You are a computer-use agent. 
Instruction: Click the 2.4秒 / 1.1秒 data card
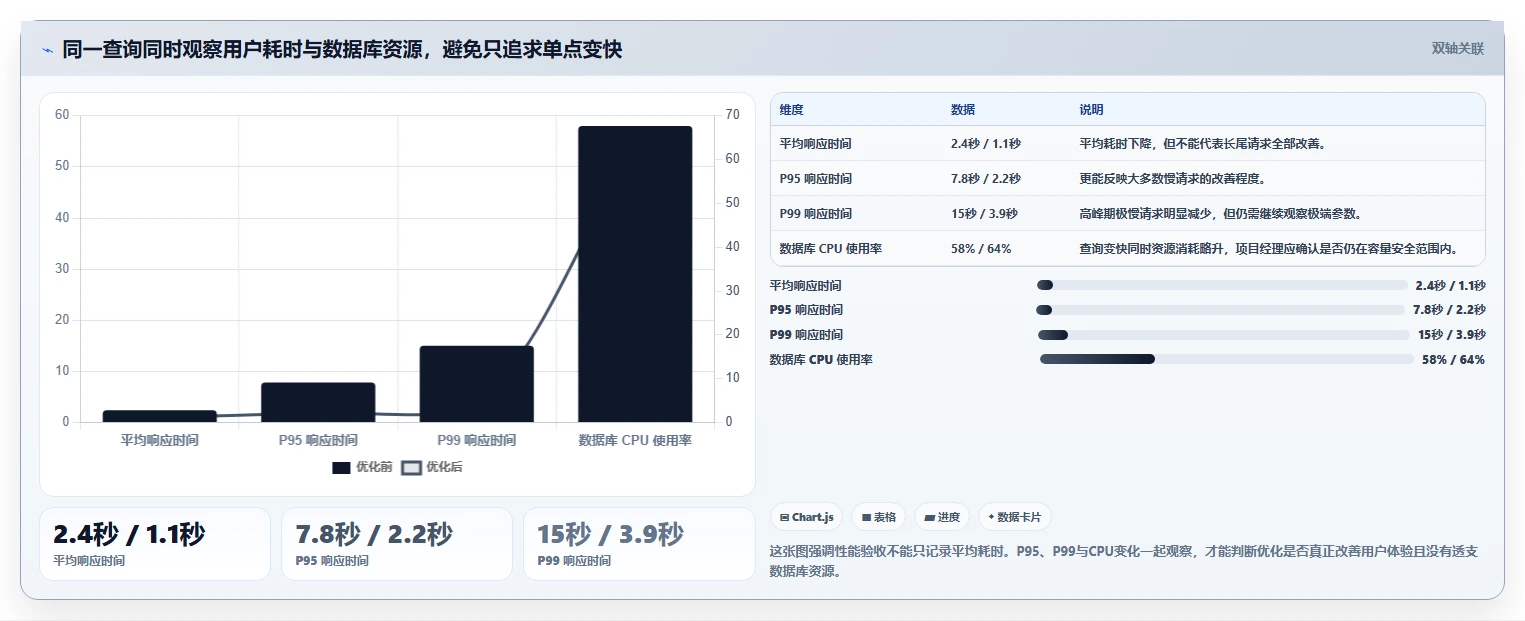[x=155, y=544]
